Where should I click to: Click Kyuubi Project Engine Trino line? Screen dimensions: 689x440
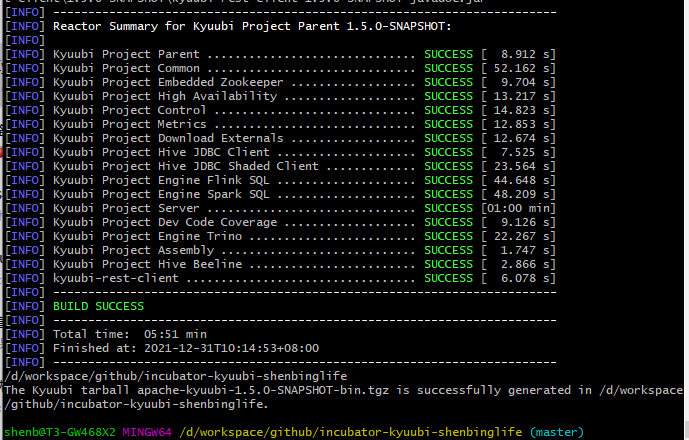tap(280, 236)
